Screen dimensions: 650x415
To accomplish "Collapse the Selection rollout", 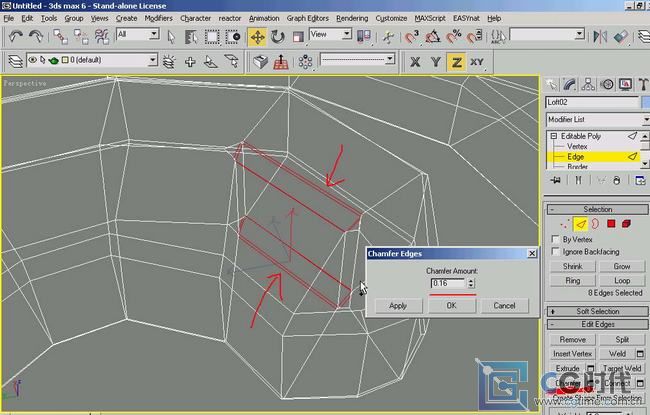I will pos(597,209).
